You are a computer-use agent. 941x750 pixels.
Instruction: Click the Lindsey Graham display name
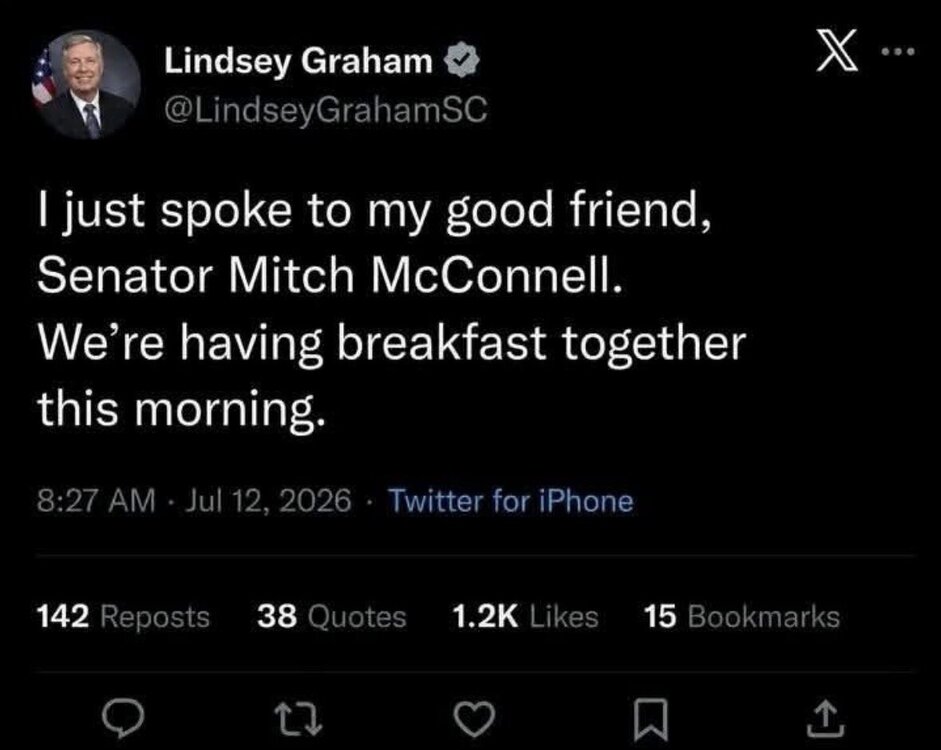[x=299, y=61]
